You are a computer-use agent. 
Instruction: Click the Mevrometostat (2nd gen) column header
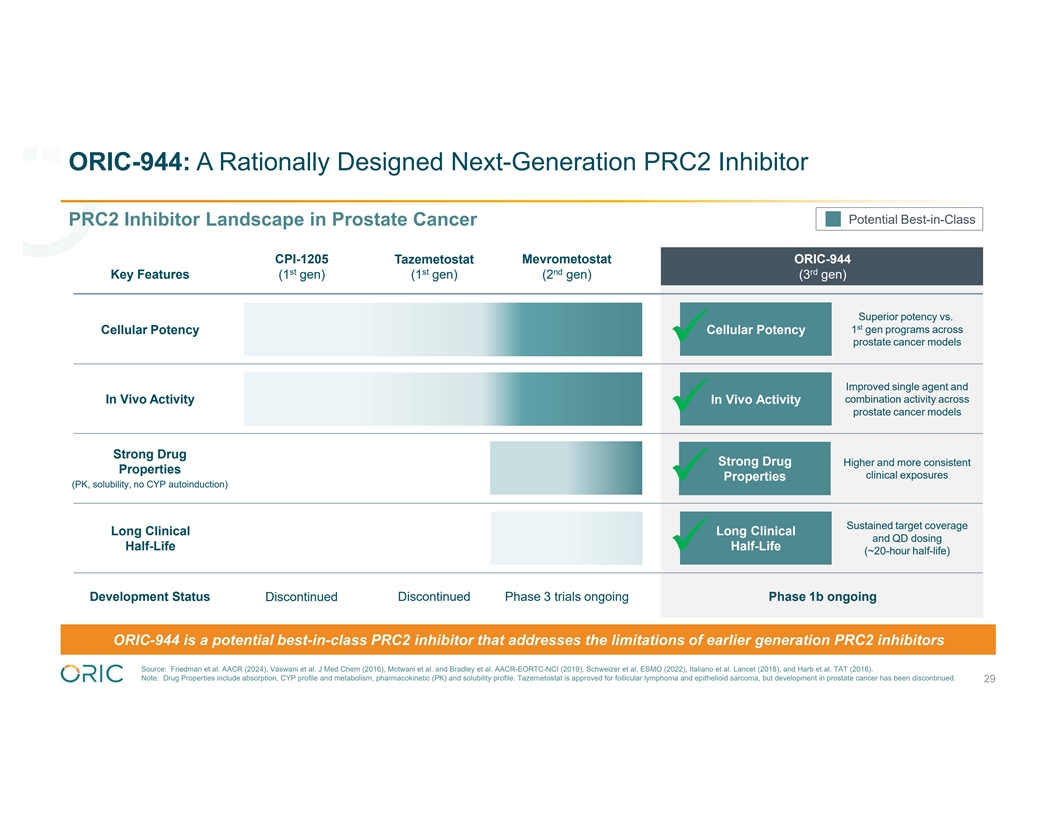pyautogui.click(x=566, y=267)
